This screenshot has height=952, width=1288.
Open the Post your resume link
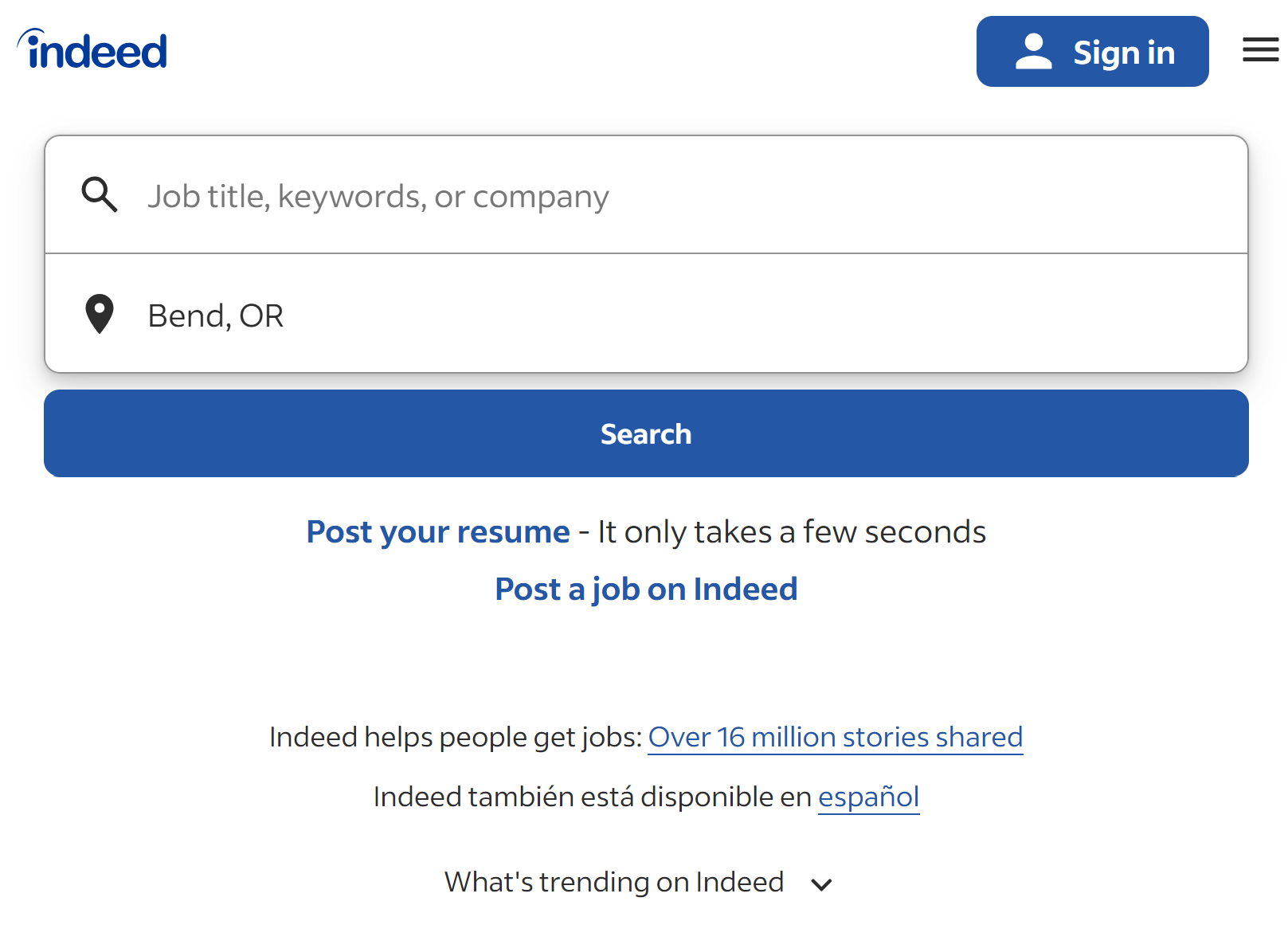coord(437,531)
